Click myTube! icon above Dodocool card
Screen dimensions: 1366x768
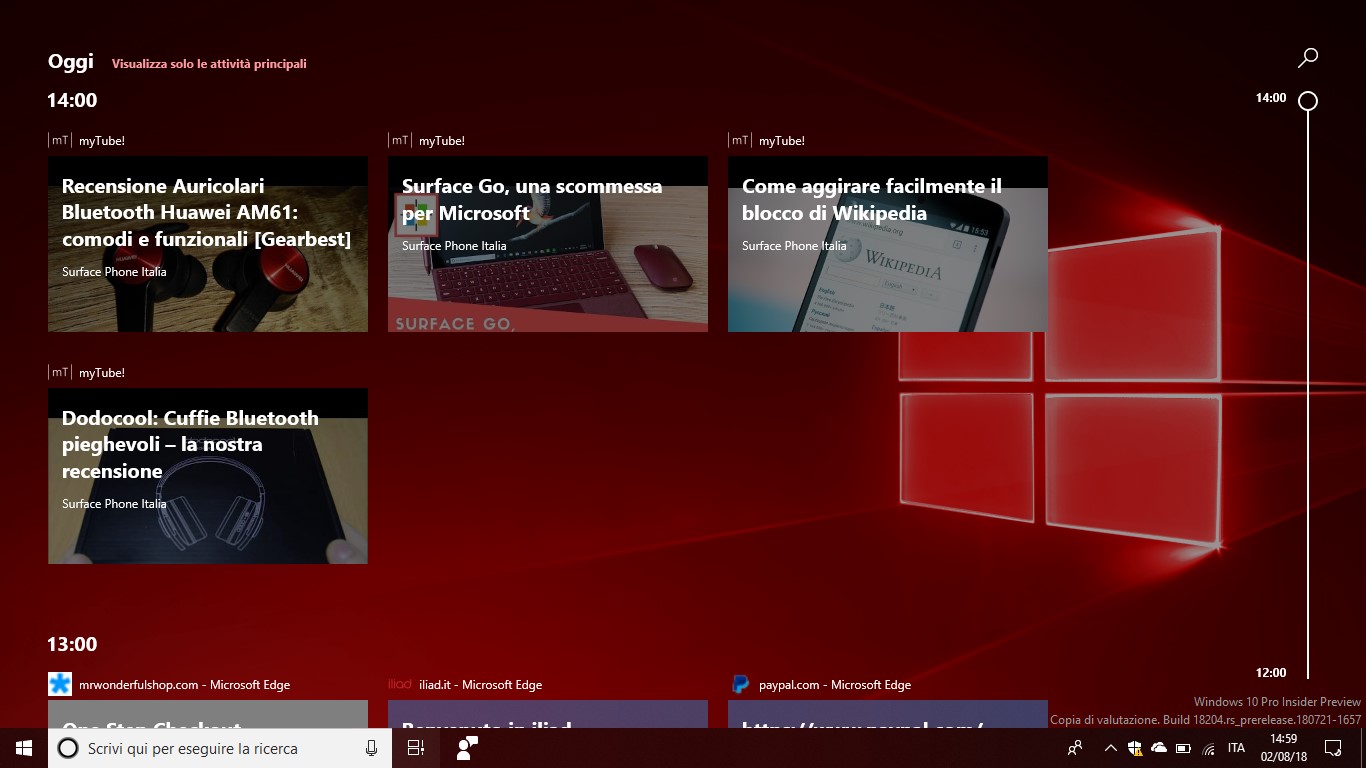pyautogui.click(x=60, y=372)
